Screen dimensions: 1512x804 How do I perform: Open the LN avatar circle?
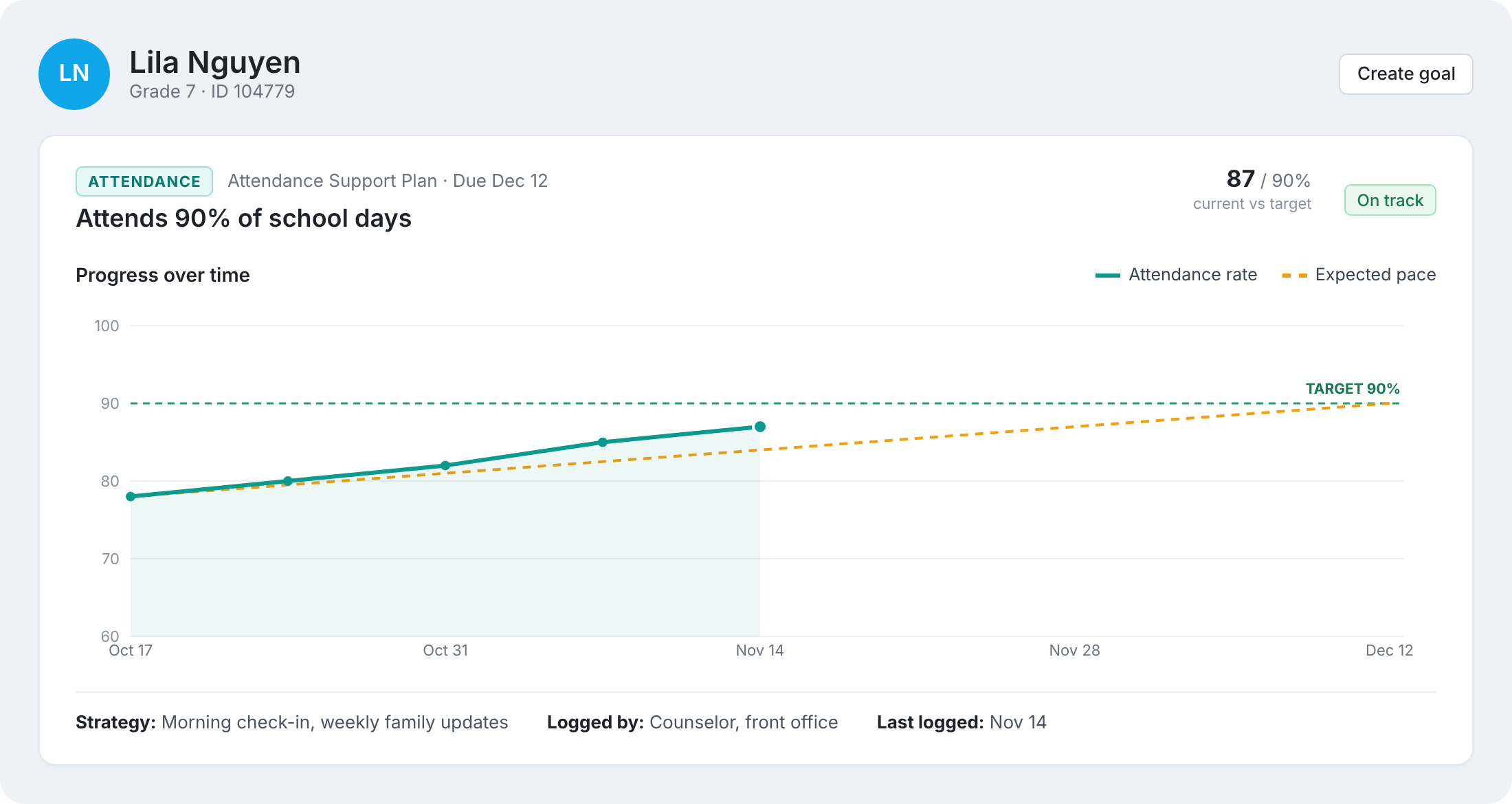74,74
